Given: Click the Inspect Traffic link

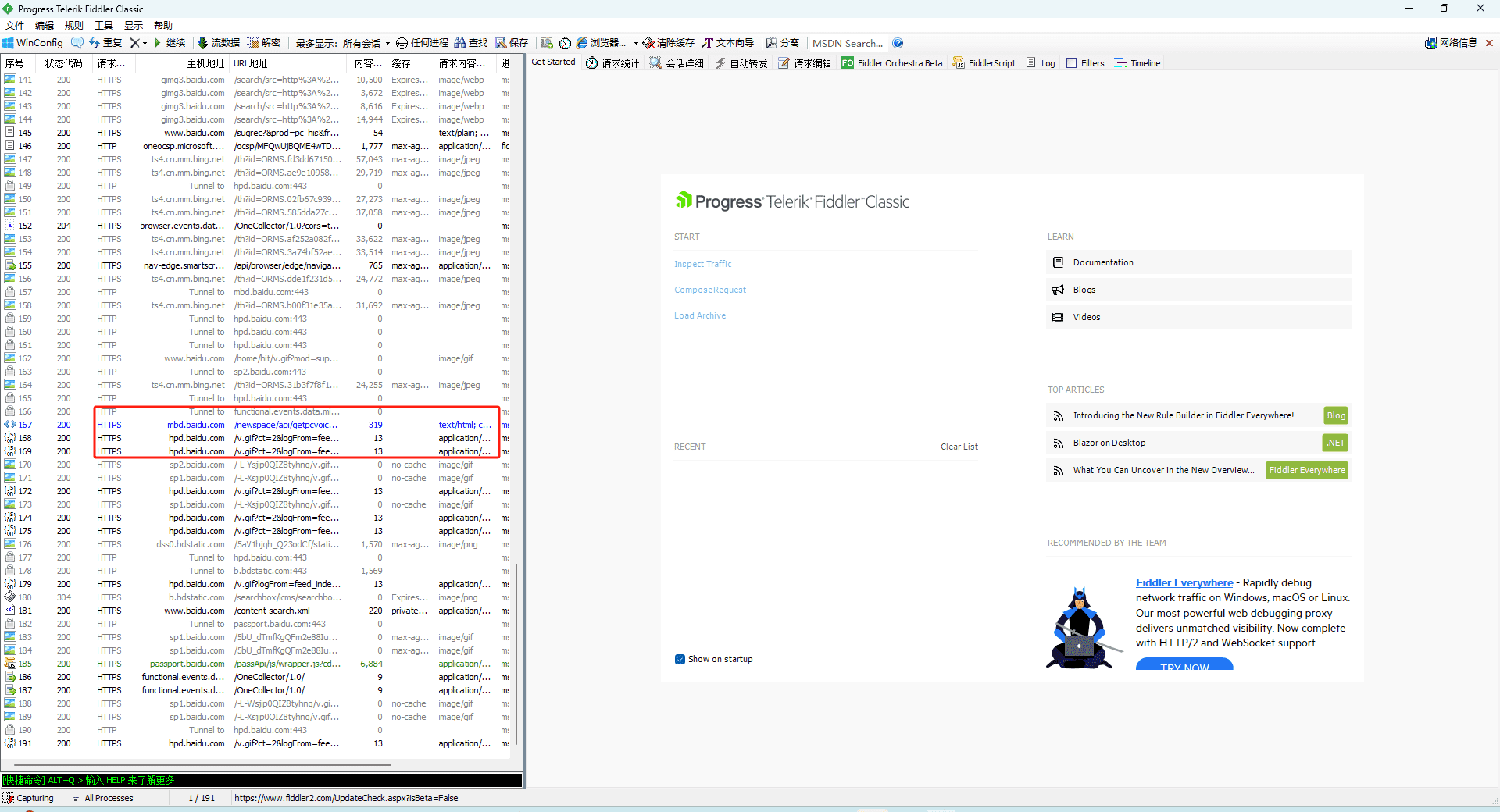Looking at the screenshot, I should pos(703,264).
